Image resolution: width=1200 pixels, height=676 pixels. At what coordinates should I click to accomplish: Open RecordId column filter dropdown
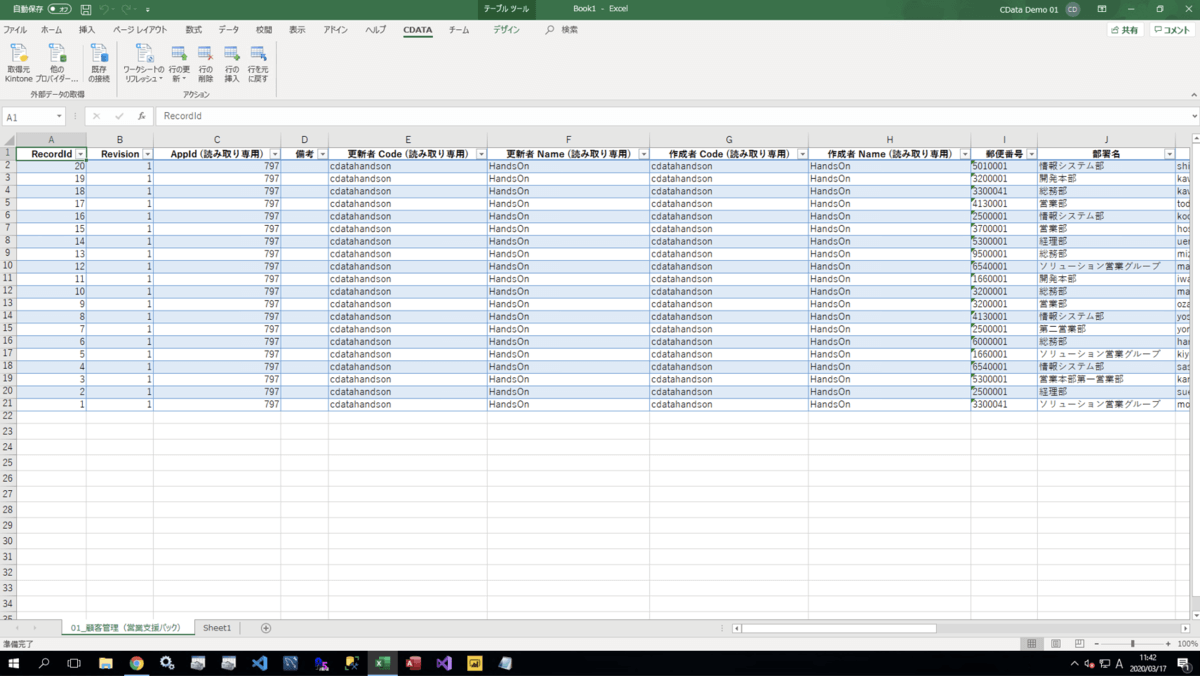click(80, 154)
